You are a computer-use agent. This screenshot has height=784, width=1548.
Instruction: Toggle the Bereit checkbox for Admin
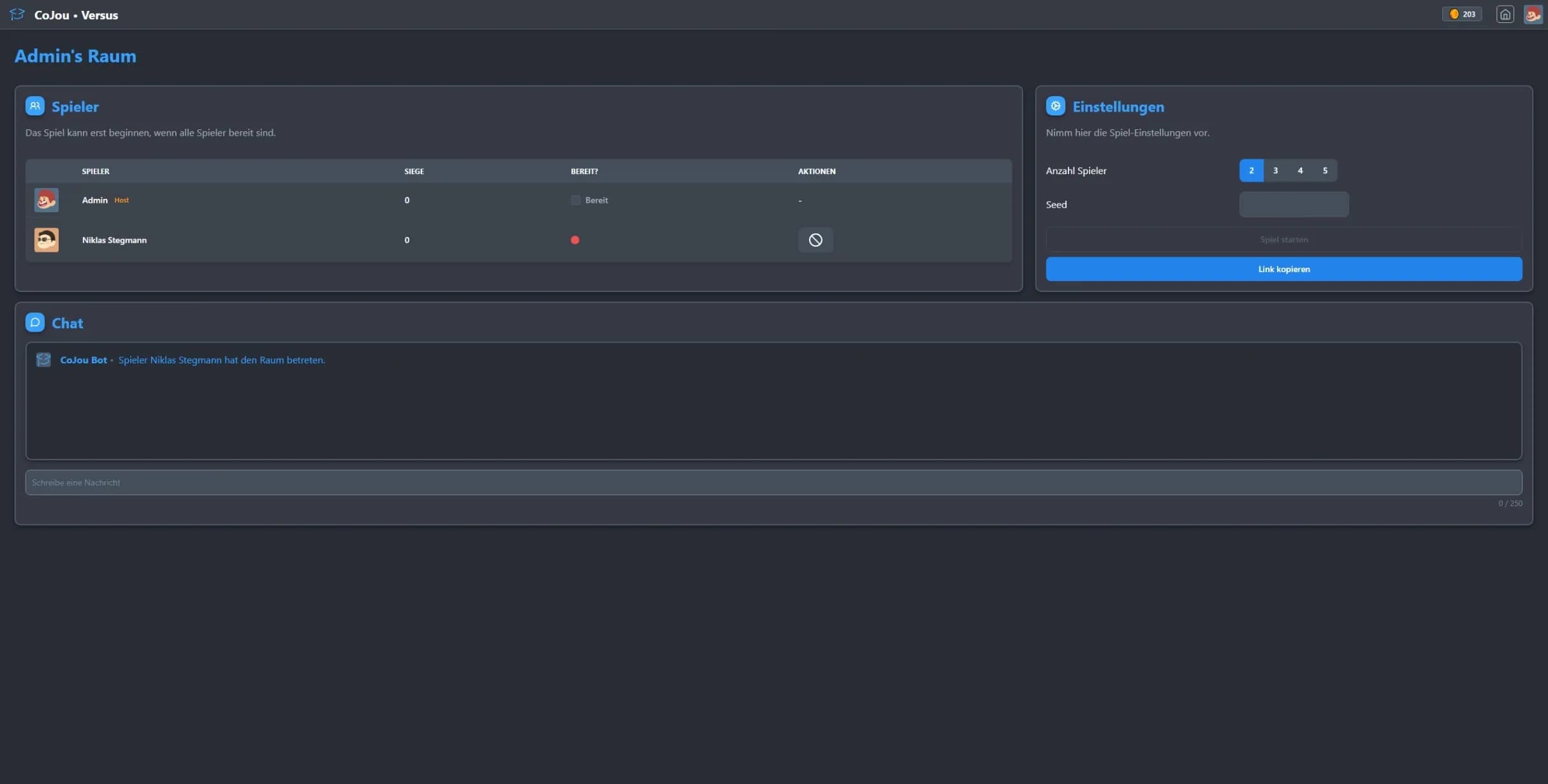[x=575, y=200]
